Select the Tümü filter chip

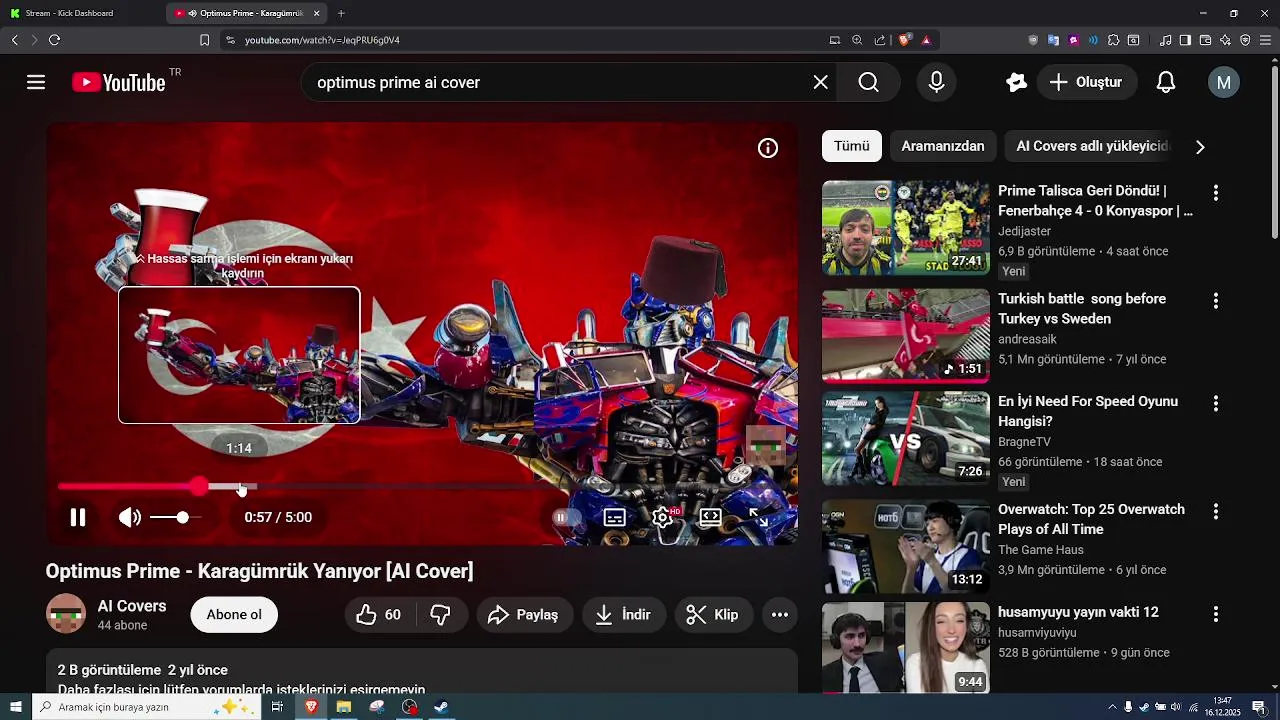pyautogui.click(x=852, y=146)
